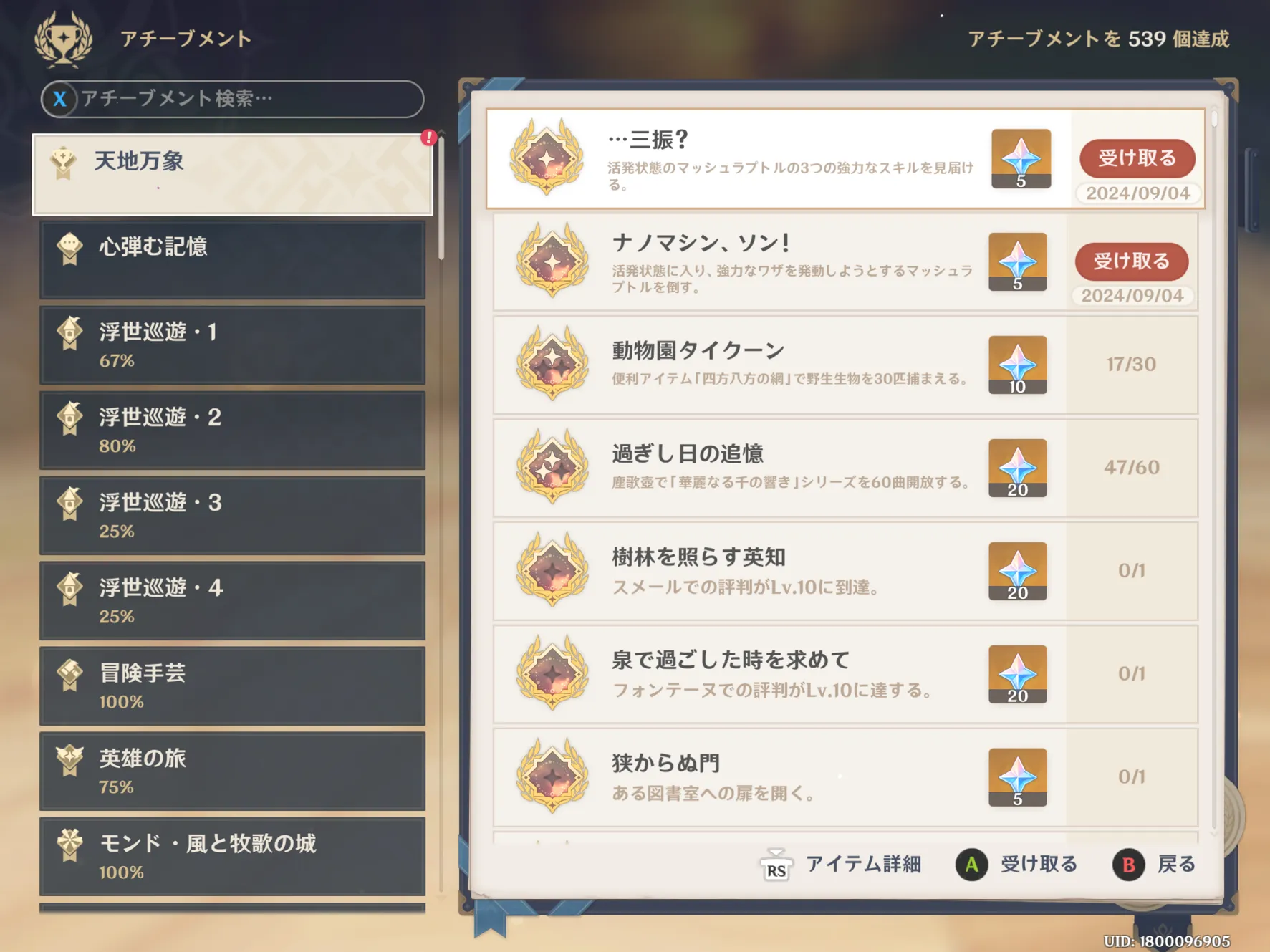1270x952 pixels.
Task: Select the 冒険手芸 category
Action: 232,686
